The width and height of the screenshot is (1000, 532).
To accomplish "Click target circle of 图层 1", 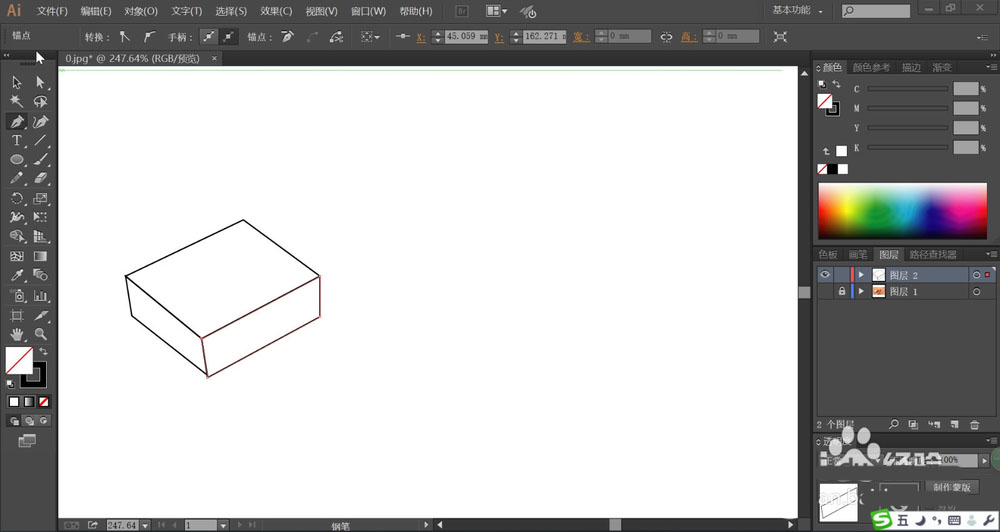I will [x=976, y=292].
